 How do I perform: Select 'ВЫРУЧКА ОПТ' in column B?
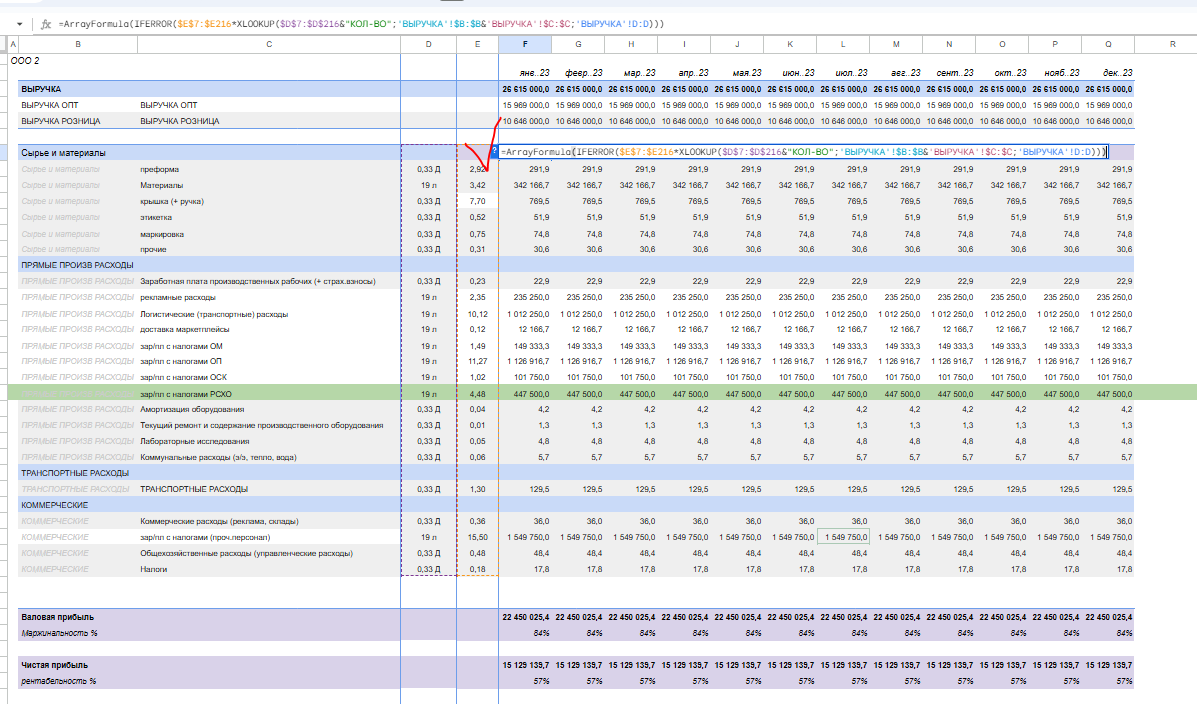[x=50, y=105]
